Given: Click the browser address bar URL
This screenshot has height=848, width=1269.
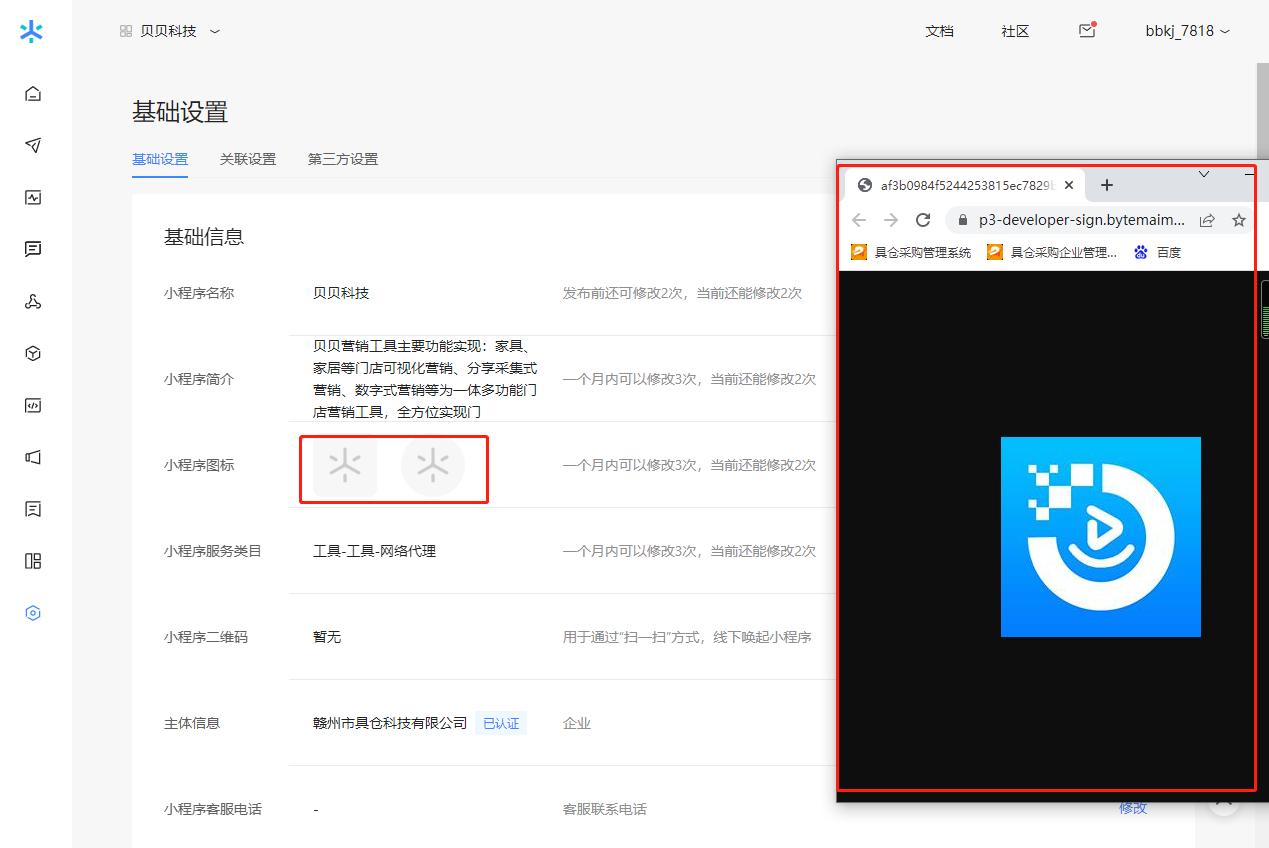Looking at the screenshot, I should pyautogui.click(x=1080, y=220).
